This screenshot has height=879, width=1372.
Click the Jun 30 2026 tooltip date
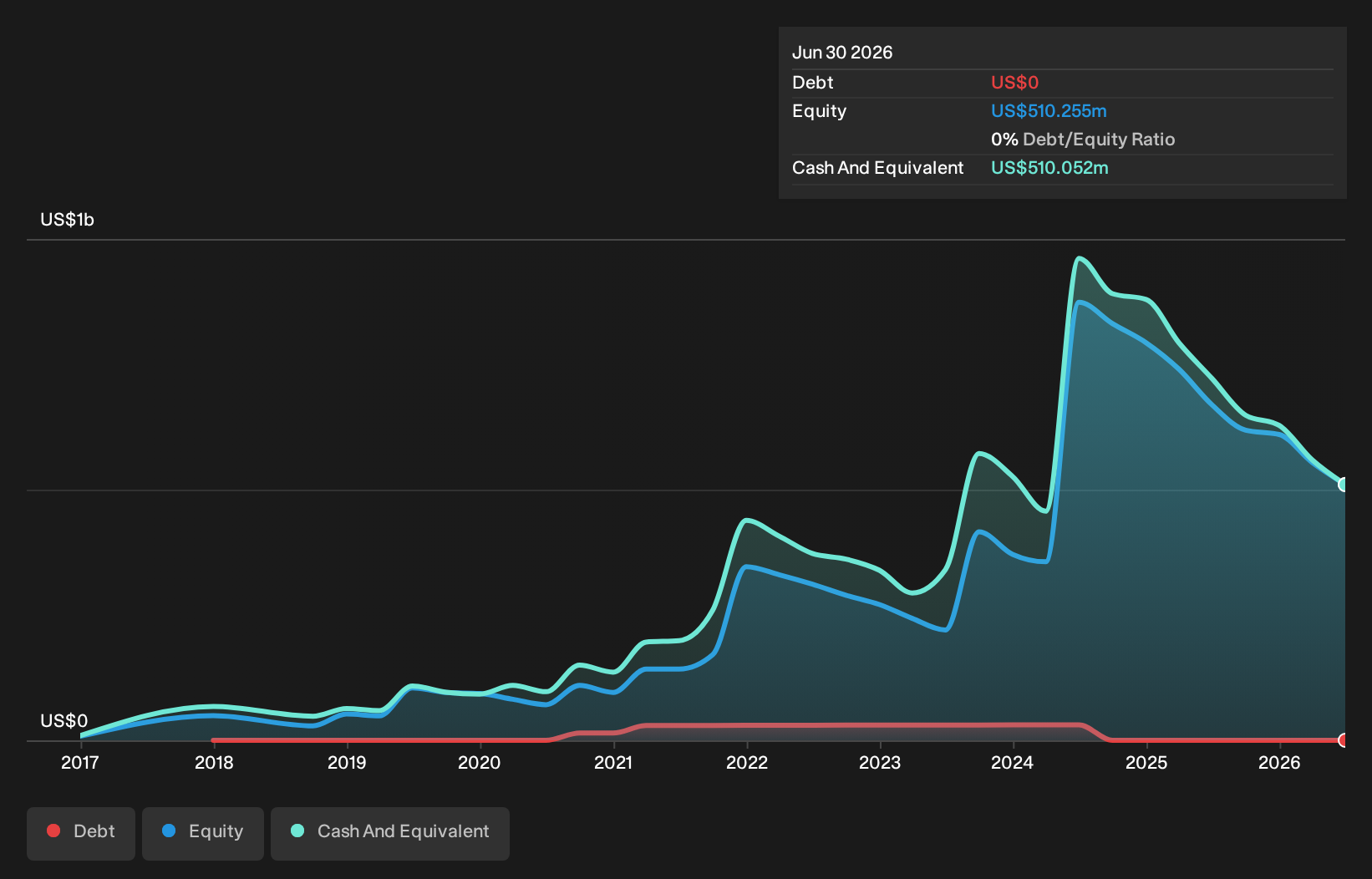click(842, 53)
